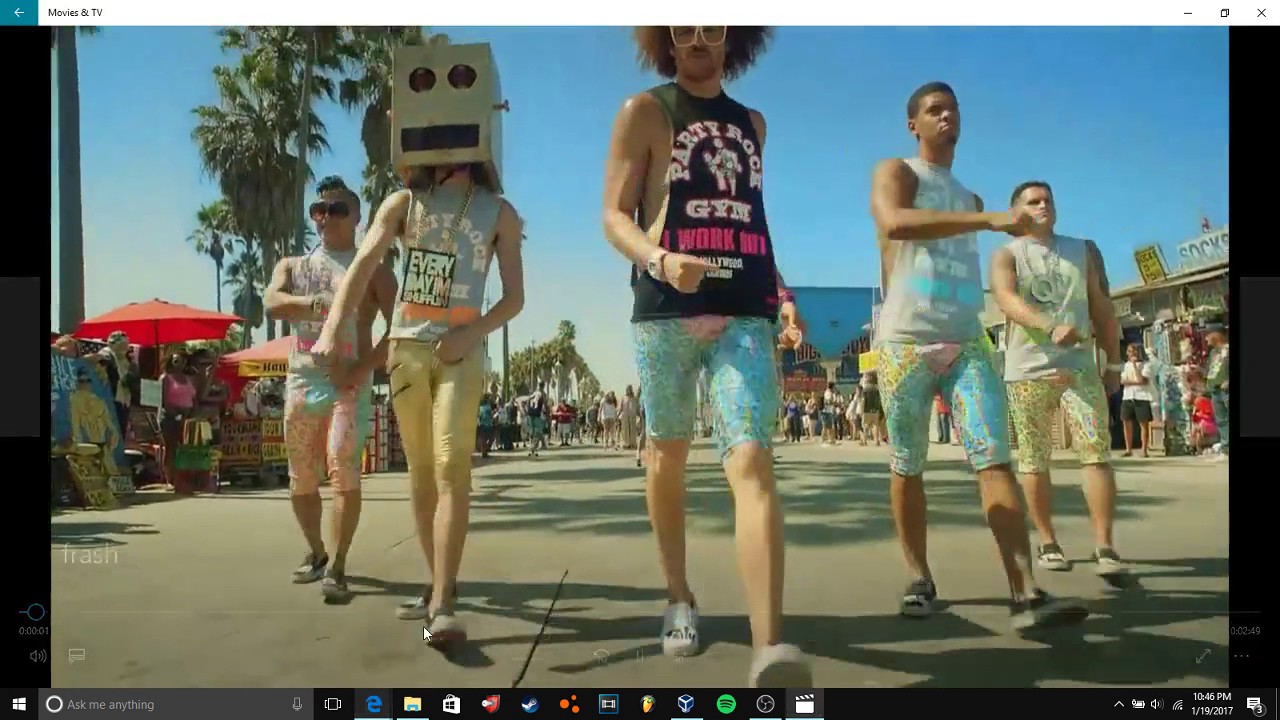Viewport: 1280px width, 720px height.
Task: Skip back 10 seconds in the video
Action: click(601, 656)
